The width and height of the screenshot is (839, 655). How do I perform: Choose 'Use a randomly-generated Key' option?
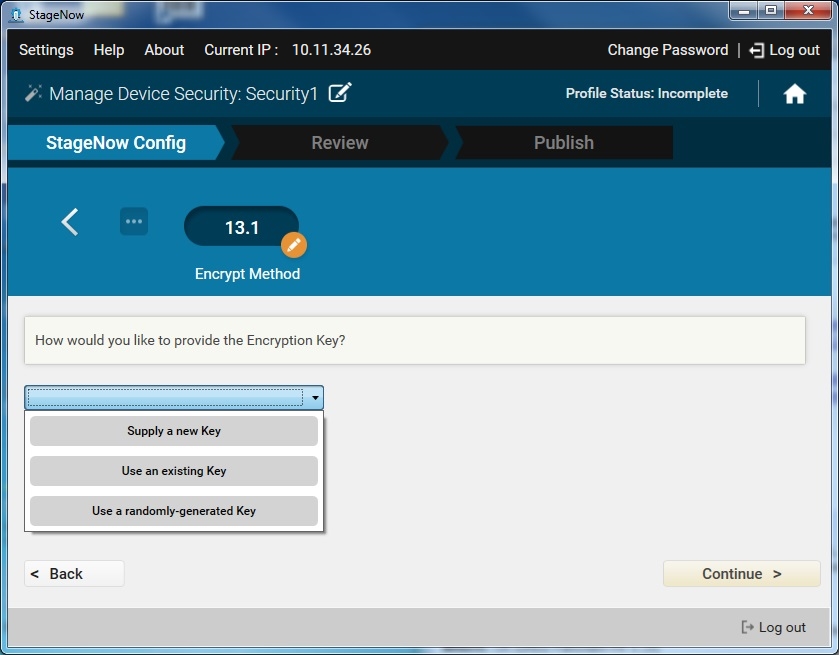click(174, 511)
